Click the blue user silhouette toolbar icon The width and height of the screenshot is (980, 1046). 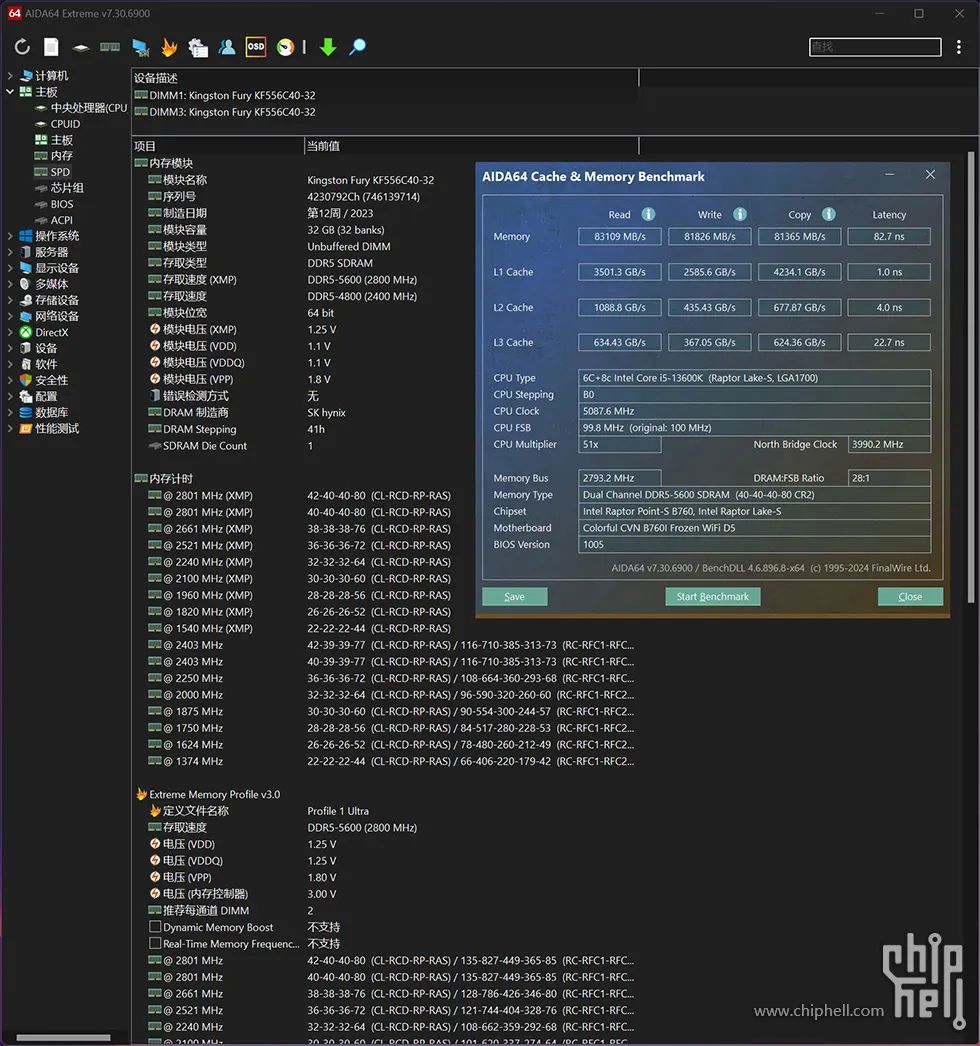pyautogui.click(x=227, y=47)
